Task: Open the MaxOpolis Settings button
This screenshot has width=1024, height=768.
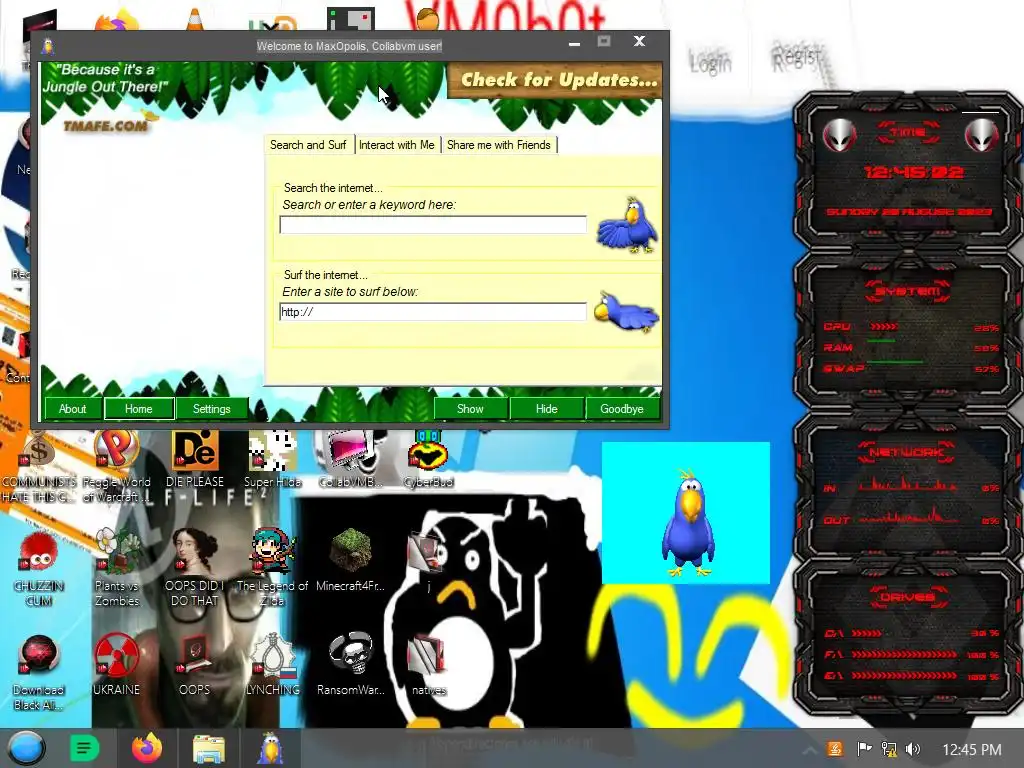Action: click(212, 409)
